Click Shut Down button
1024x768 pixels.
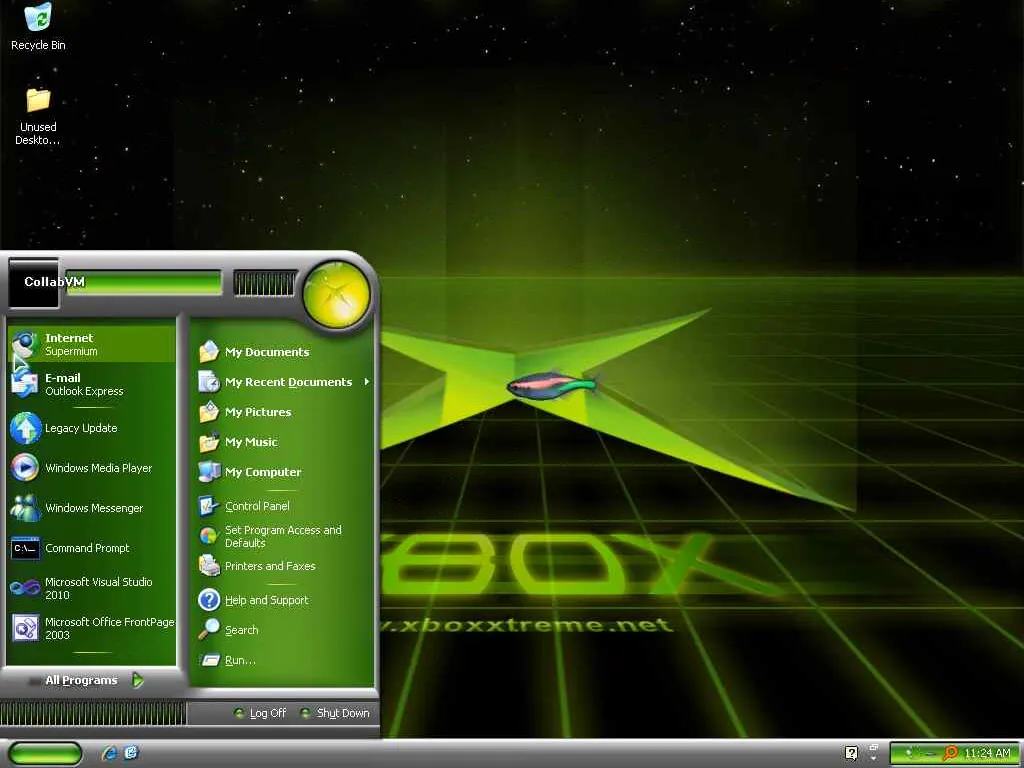[335, 713]
